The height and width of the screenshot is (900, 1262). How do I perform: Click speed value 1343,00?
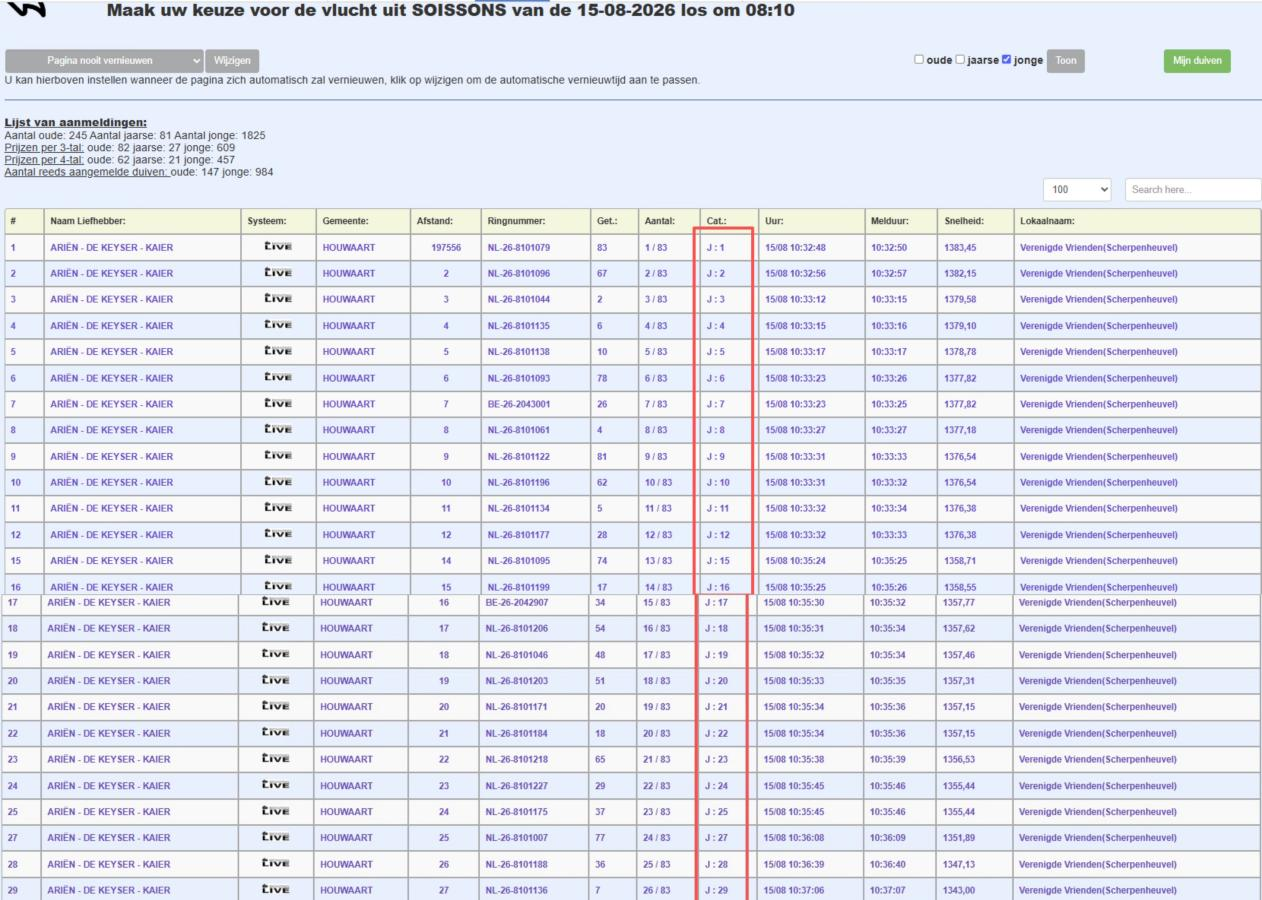(x=958, y=890)
